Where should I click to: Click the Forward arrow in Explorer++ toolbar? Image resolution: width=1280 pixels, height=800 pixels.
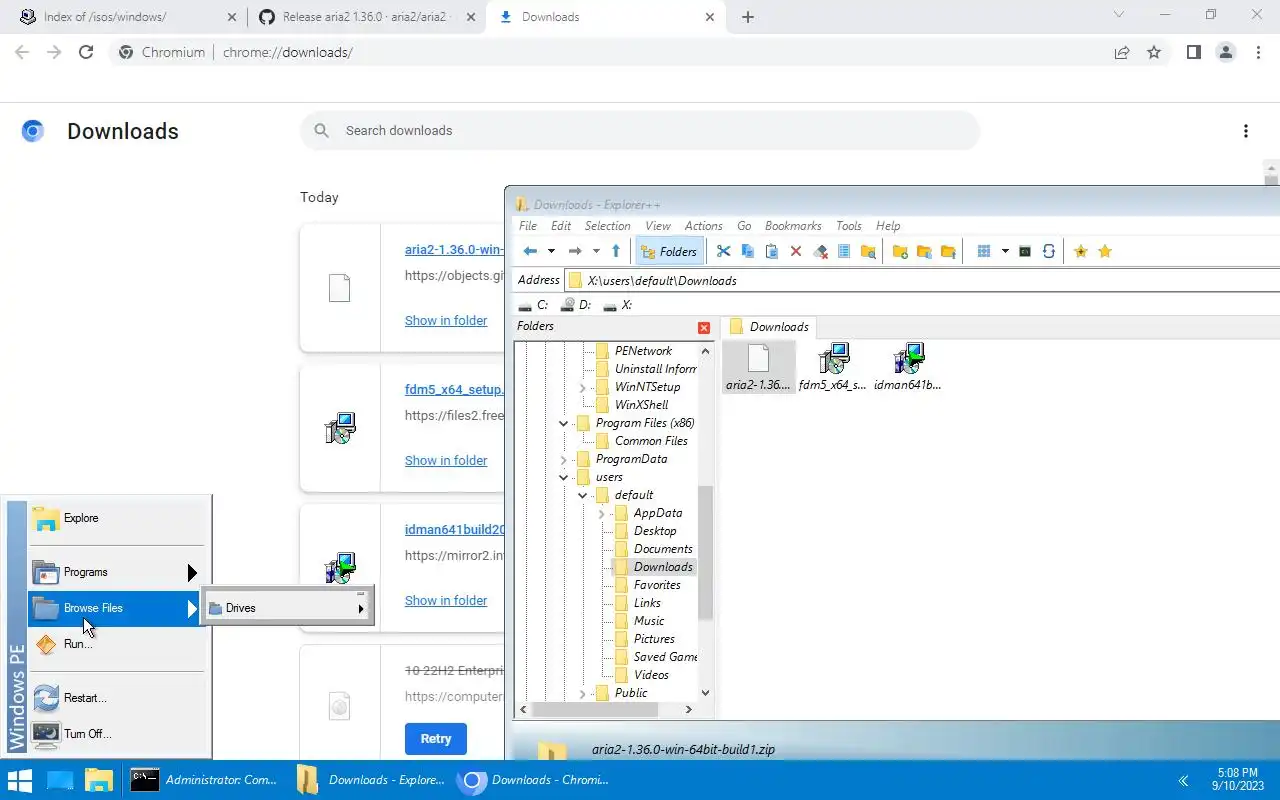point(575,251)
